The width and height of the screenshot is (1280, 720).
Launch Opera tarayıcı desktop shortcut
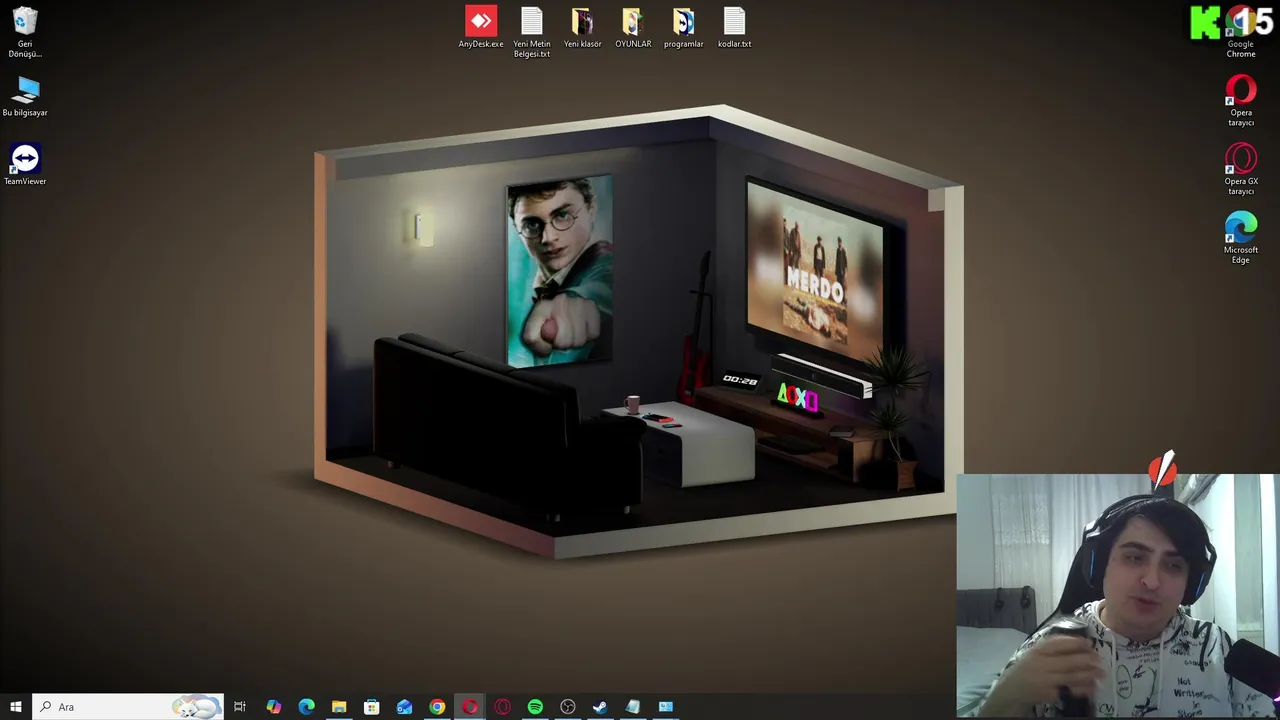1241,101
